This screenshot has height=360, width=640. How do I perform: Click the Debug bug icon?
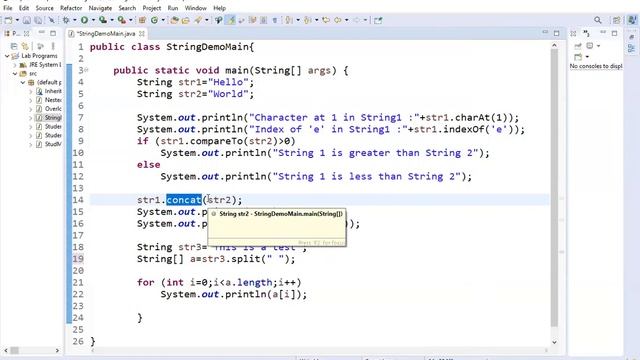coord(66,20)
